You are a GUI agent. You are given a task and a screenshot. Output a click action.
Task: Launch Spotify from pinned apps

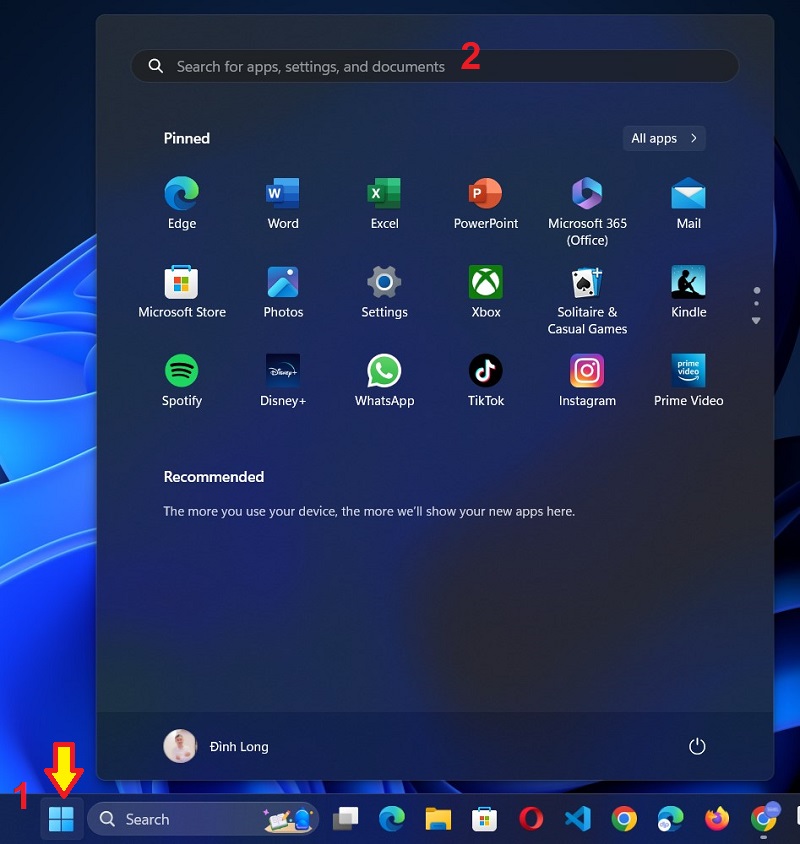click(181, 381)
